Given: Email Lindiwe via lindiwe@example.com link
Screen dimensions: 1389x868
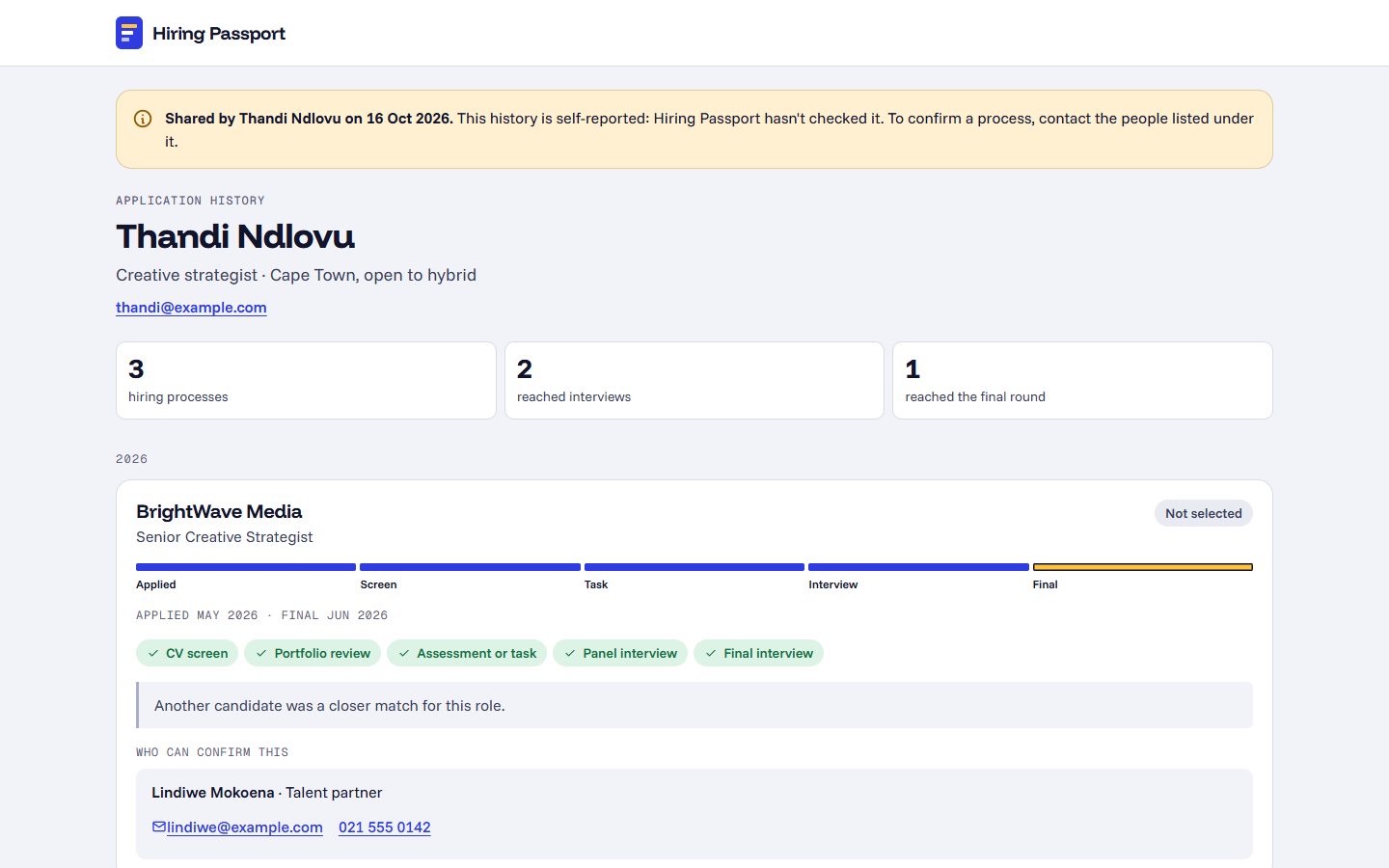Looking at the screenshot, I should (x=245, y=827).
